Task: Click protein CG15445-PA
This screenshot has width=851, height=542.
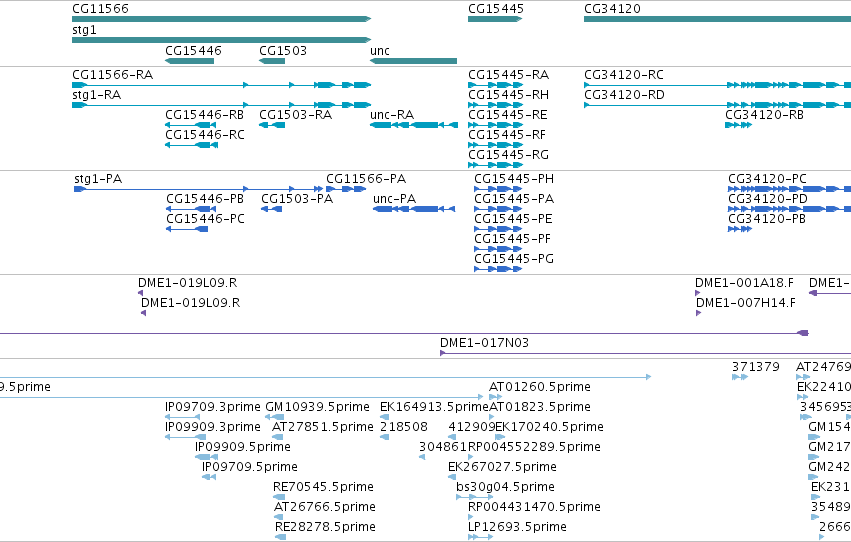Action: [498, 209]
